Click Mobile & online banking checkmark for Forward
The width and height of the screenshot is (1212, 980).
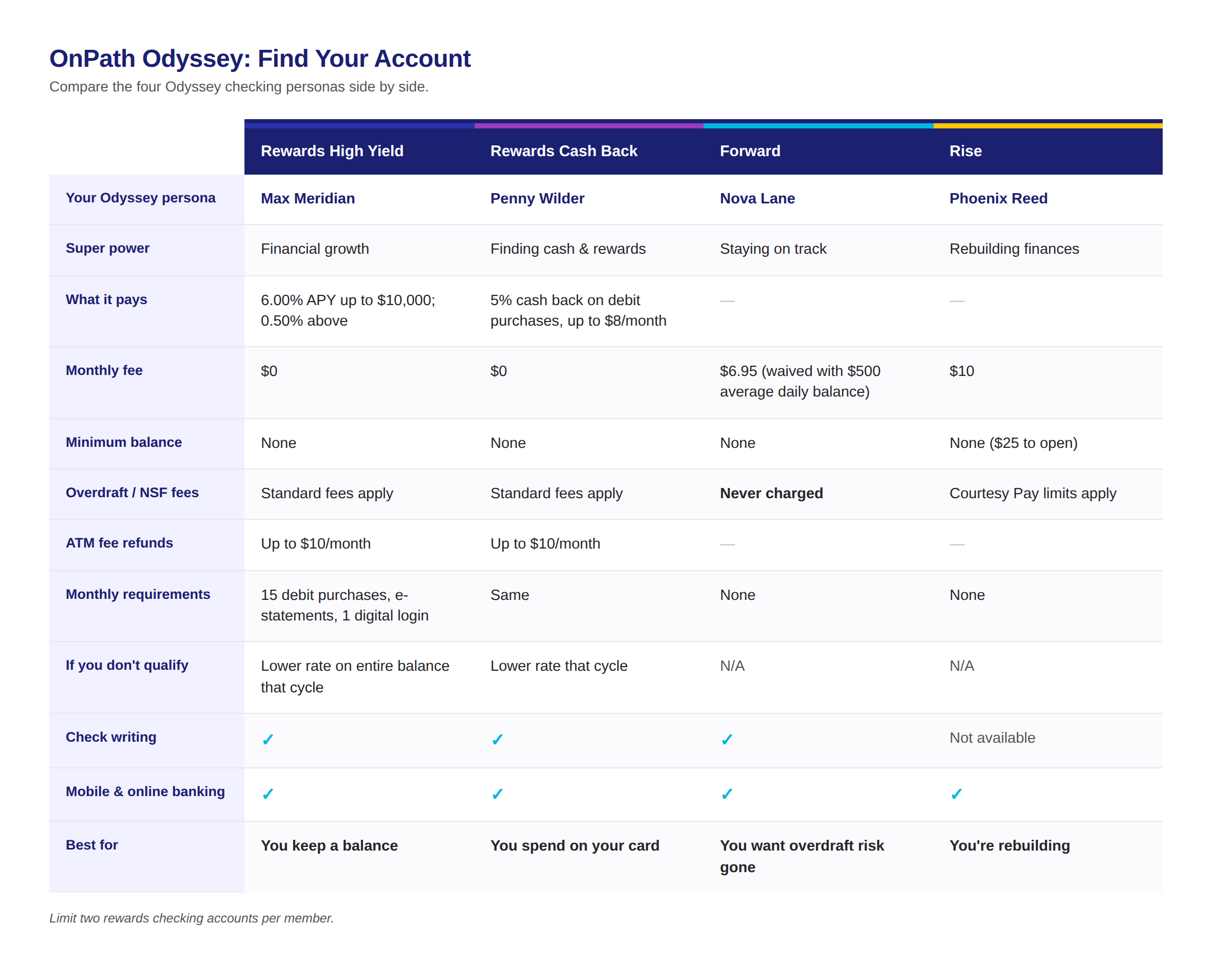(727, 794)
